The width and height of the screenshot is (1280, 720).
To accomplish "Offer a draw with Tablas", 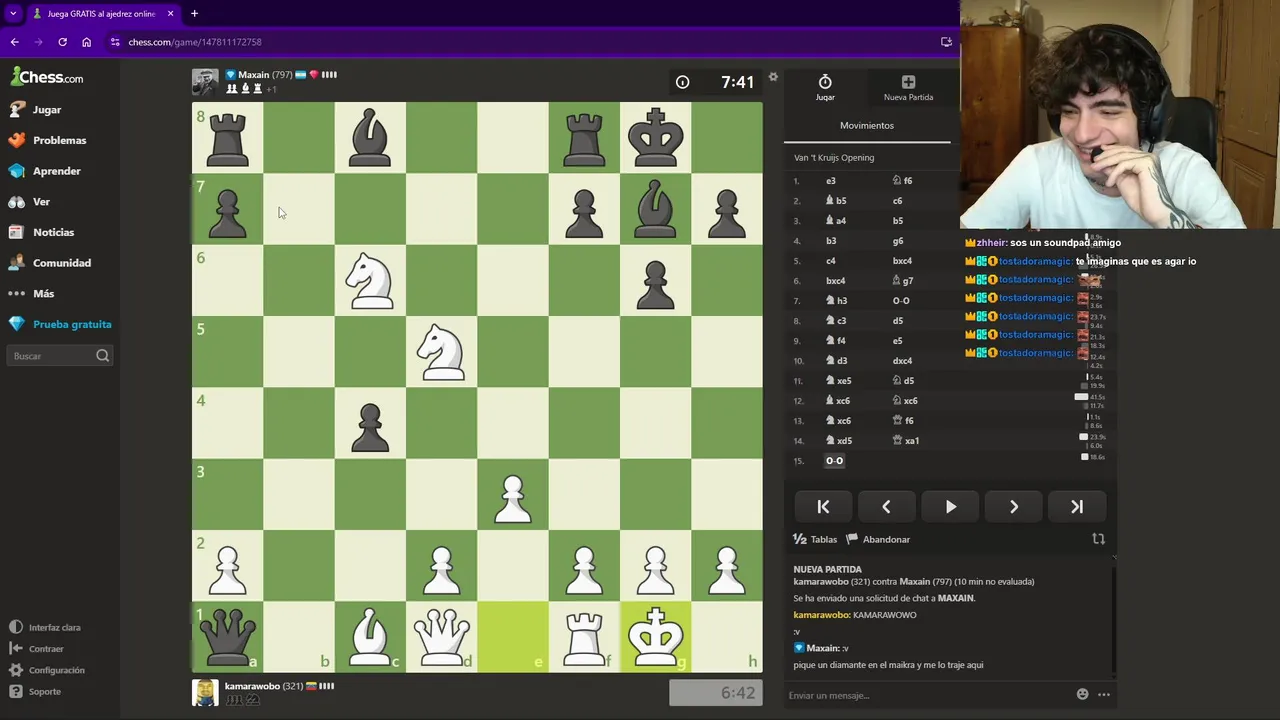I will click(x=815, y=539).
